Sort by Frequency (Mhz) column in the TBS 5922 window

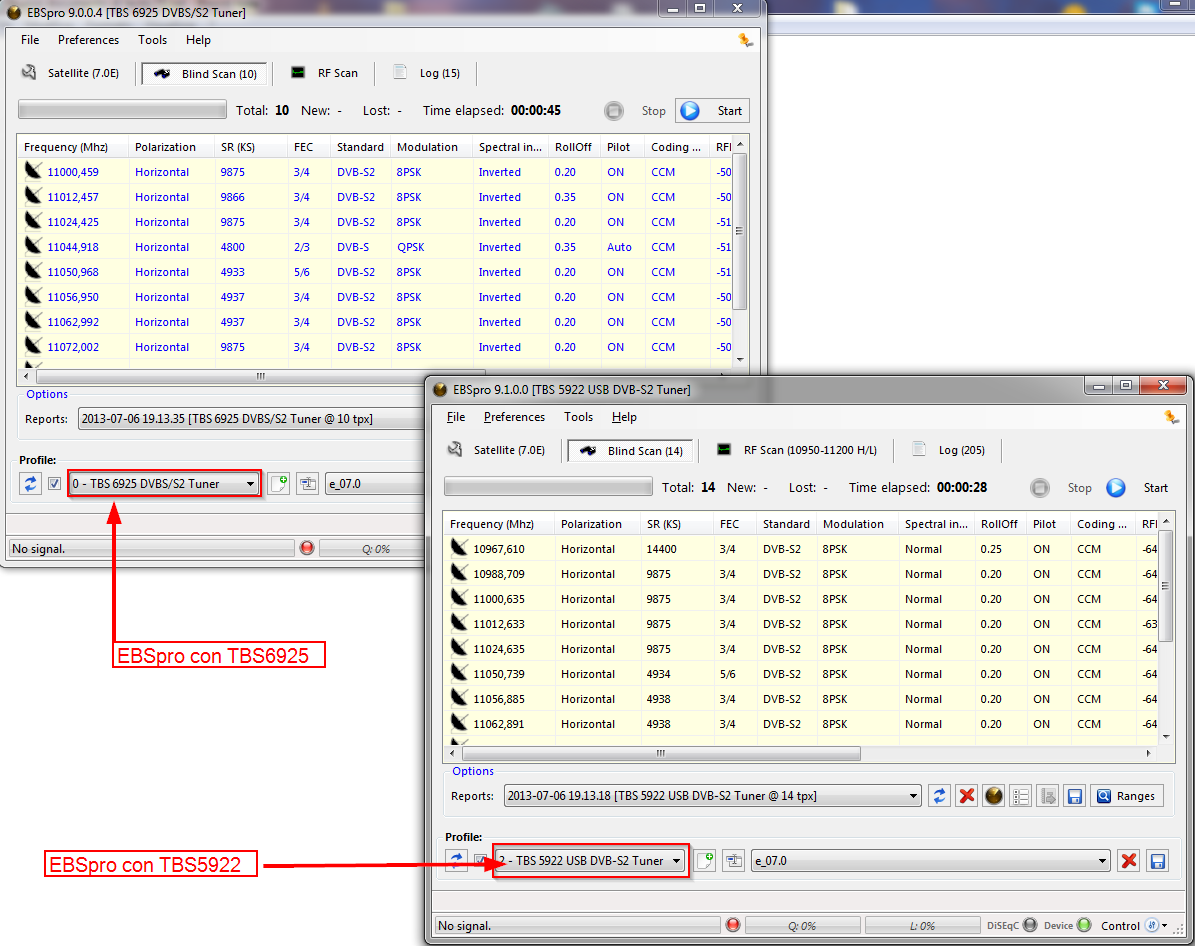point(498,524)
